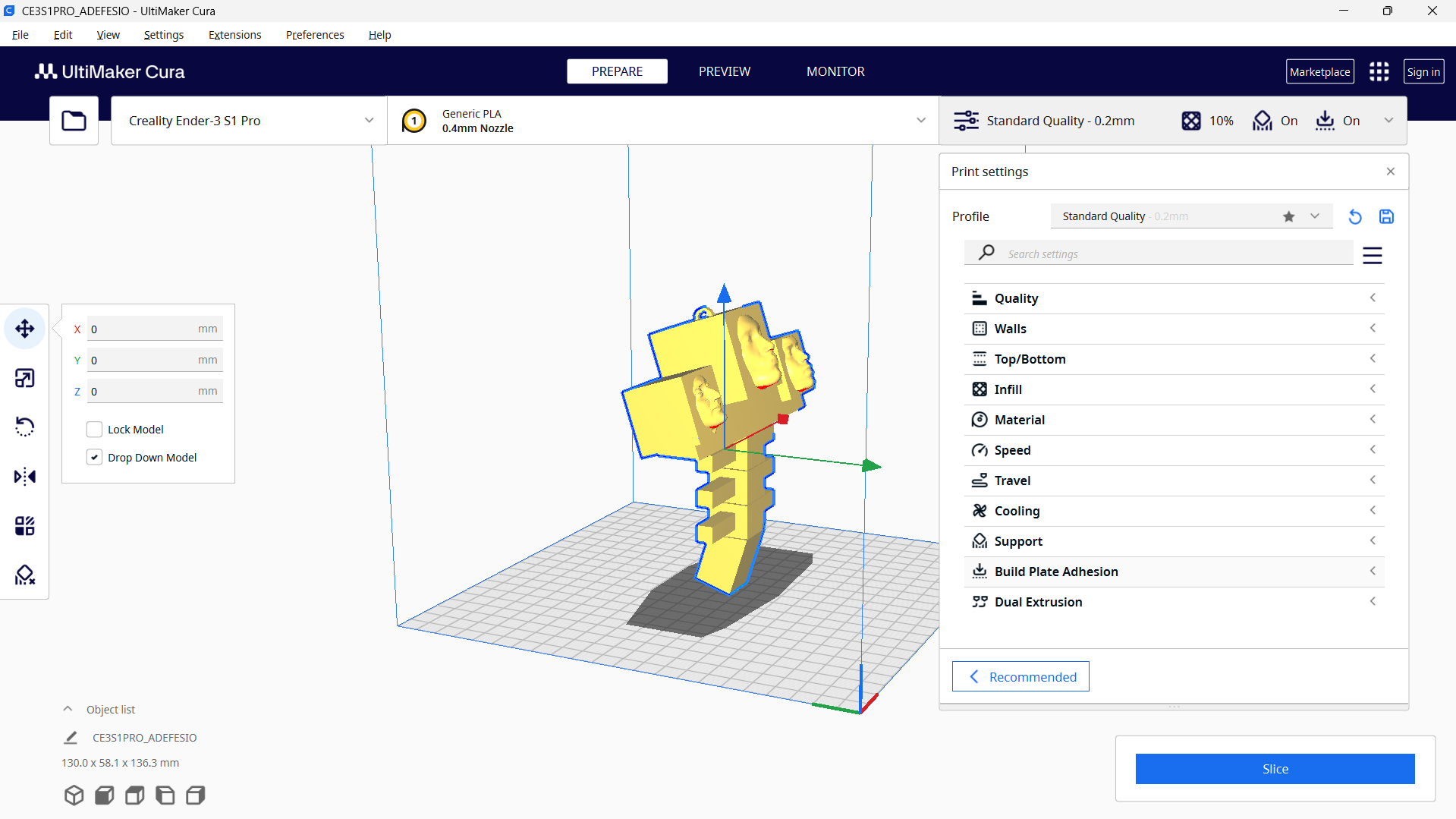1456x819 pixels.
Task: Select the Support Blocker tool
Action: (x=25, y=575)
